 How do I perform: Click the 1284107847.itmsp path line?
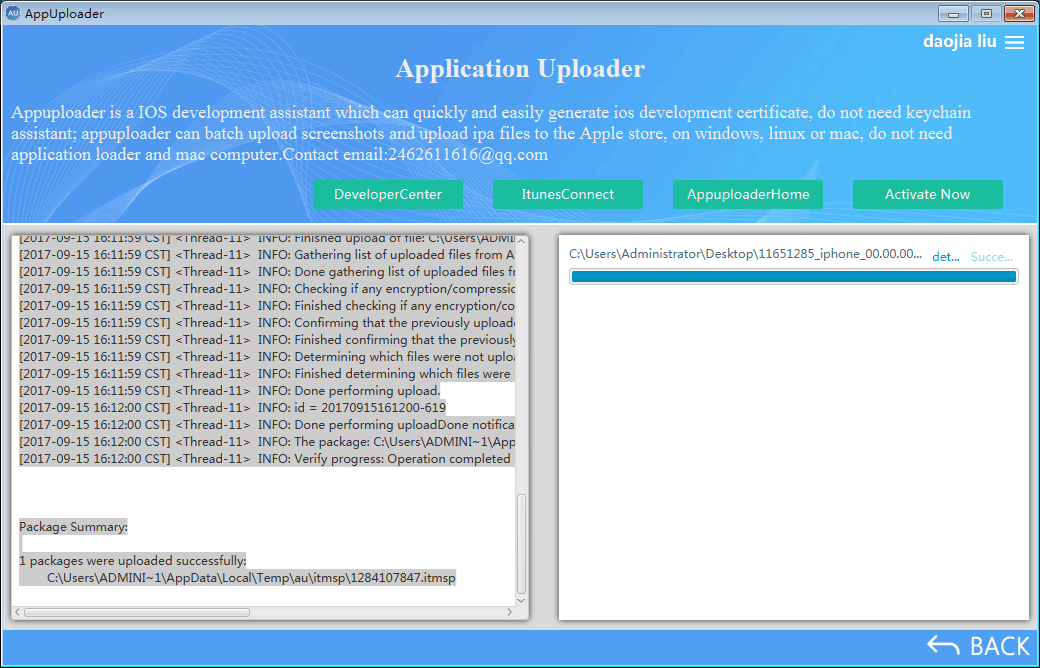[x=251, y=578]
